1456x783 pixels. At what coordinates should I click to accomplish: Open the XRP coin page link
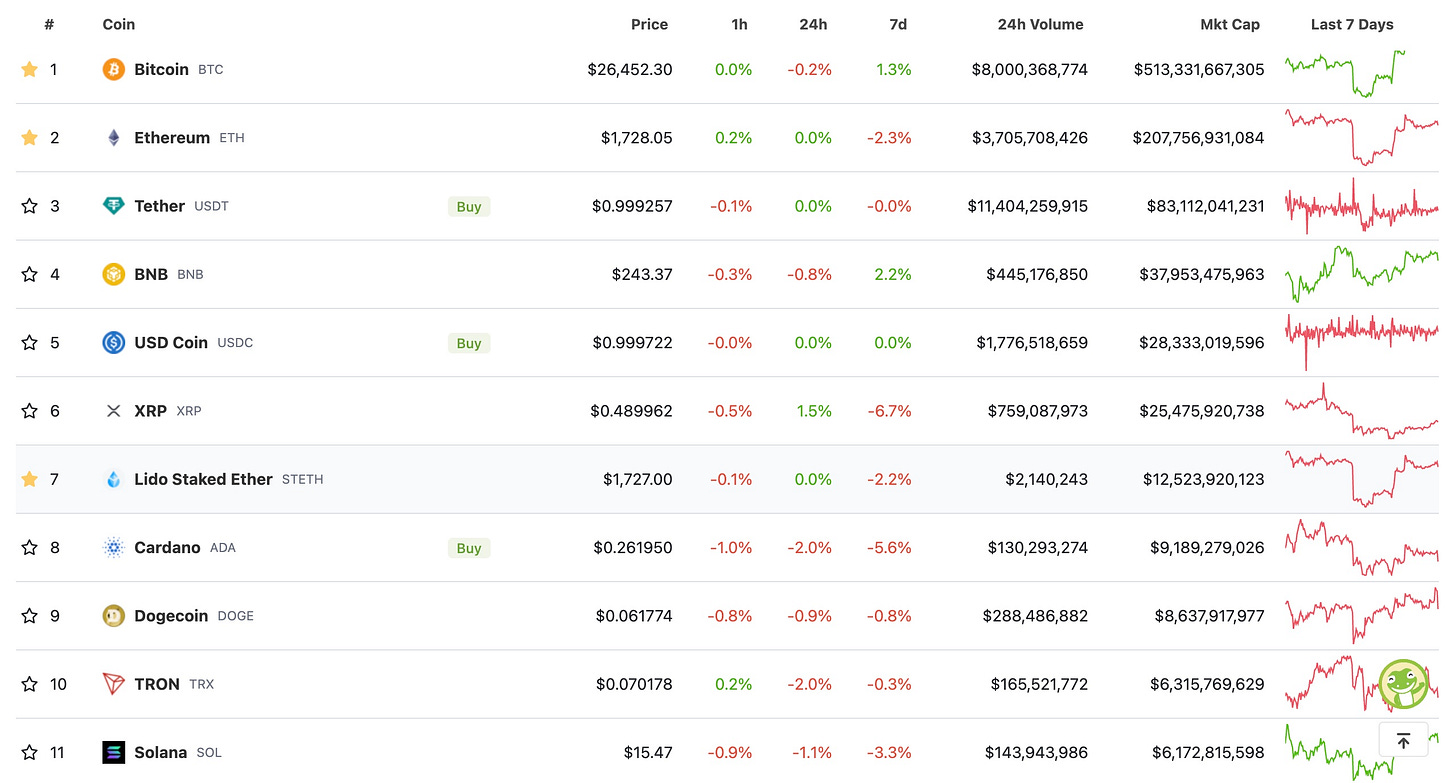[151, 411]
